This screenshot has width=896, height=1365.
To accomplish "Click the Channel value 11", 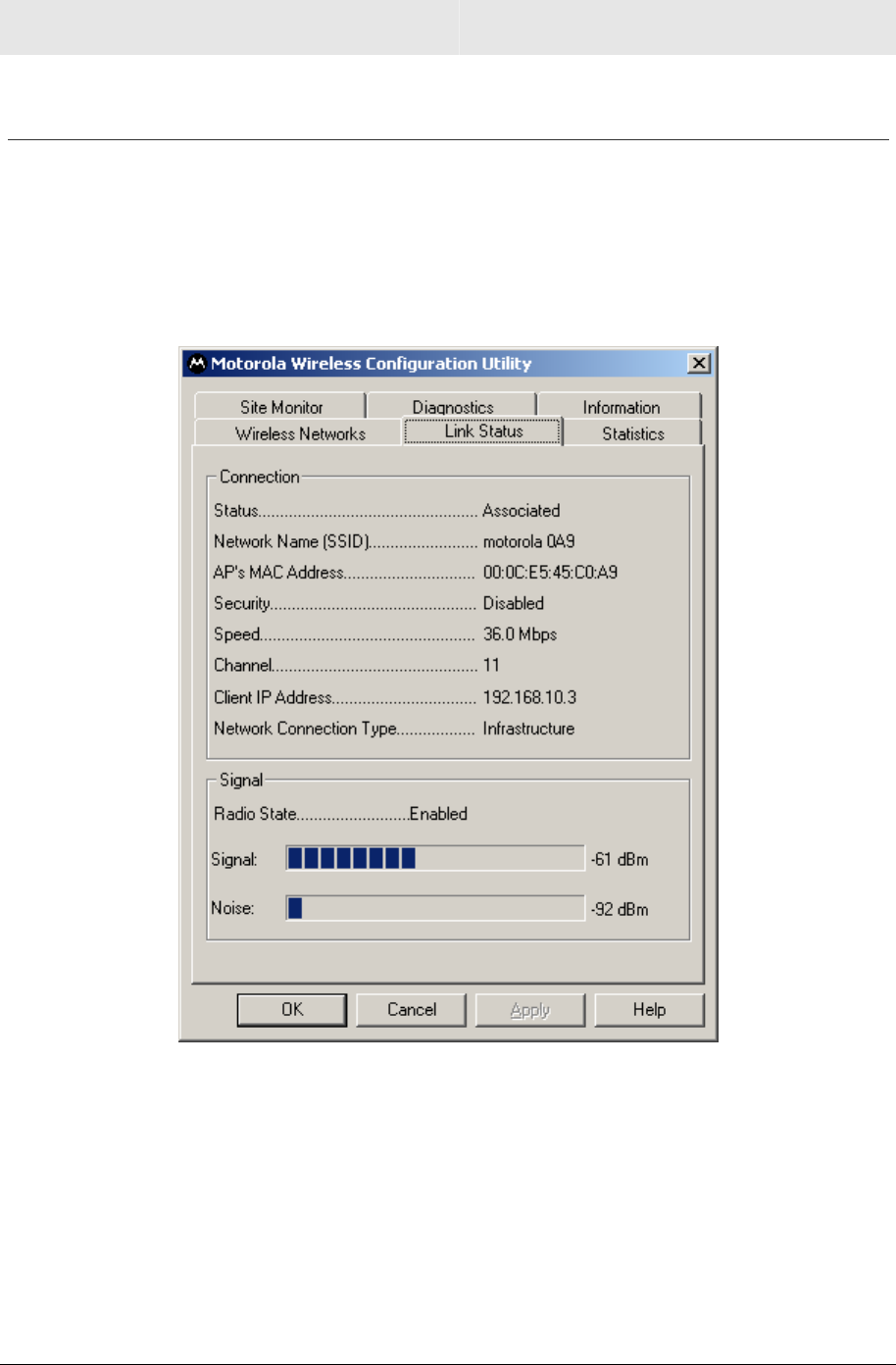I will 491,666.
